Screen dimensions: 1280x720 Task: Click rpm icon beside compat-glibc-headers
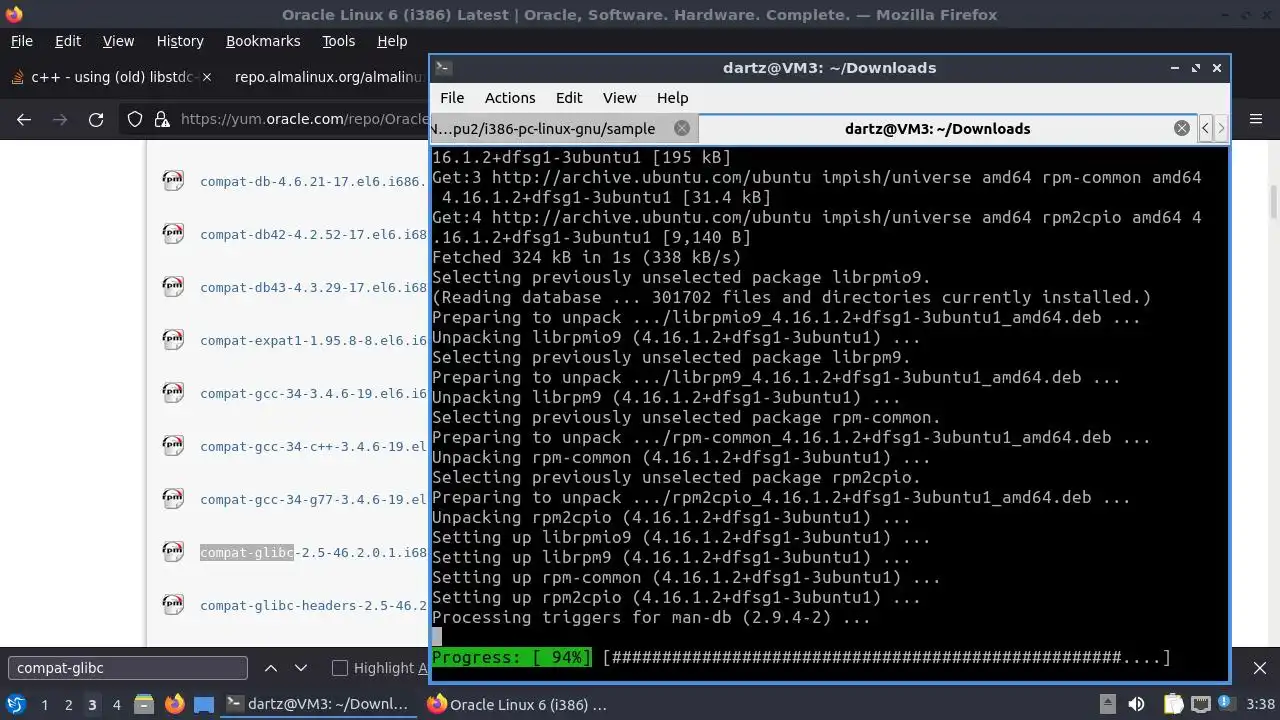(173, 604)
